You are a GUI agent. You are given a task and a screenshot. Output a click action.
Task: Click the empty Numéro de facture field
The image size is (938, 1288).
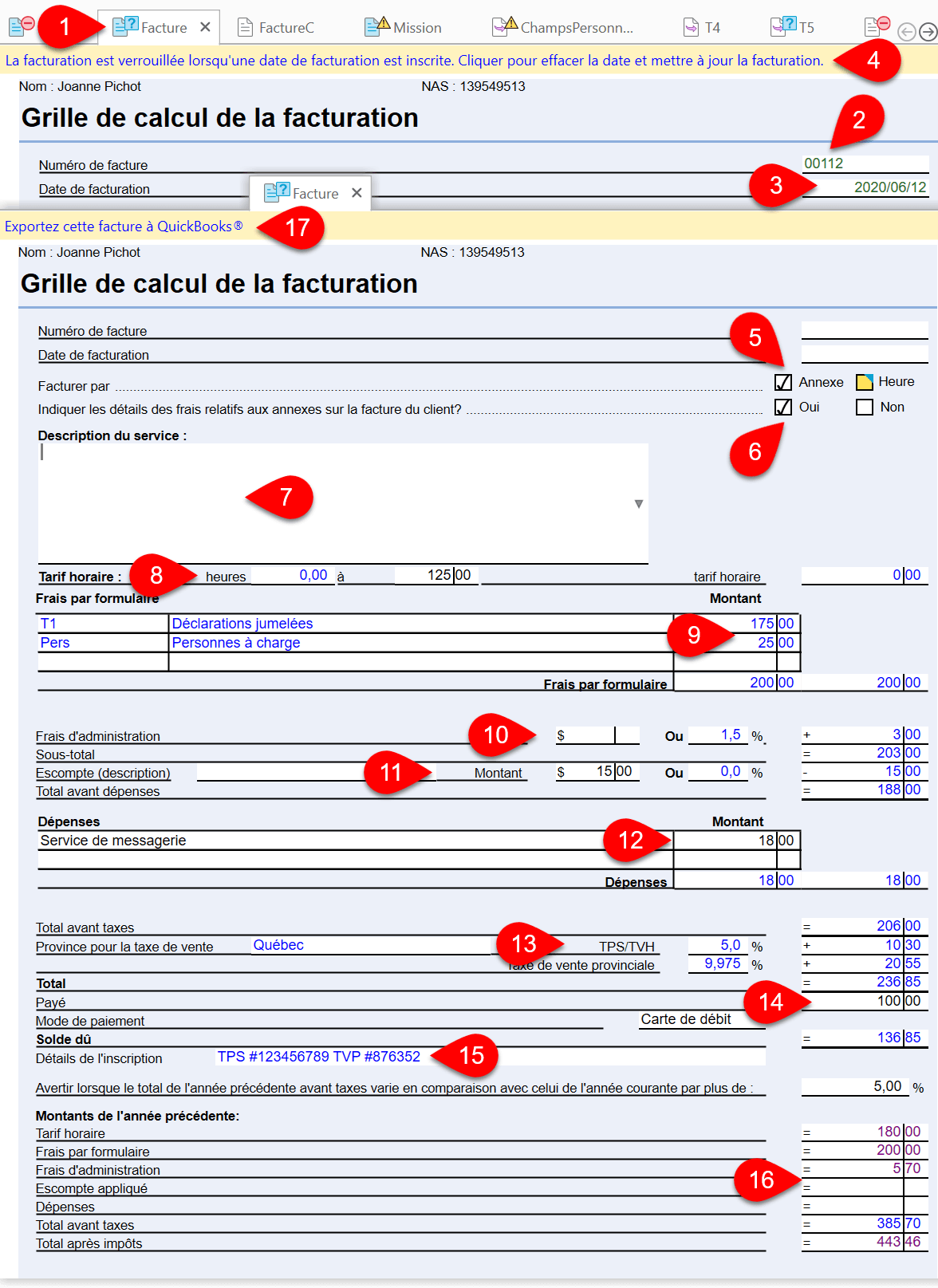(x=865, y=330)
